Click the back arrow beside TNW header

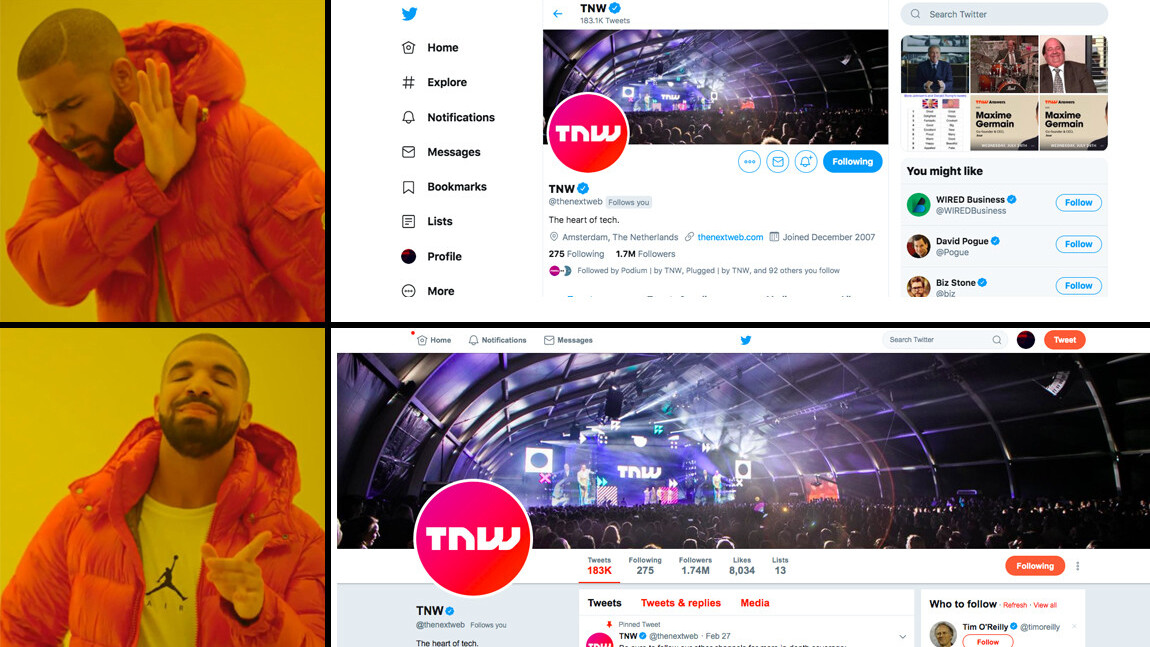558,14
